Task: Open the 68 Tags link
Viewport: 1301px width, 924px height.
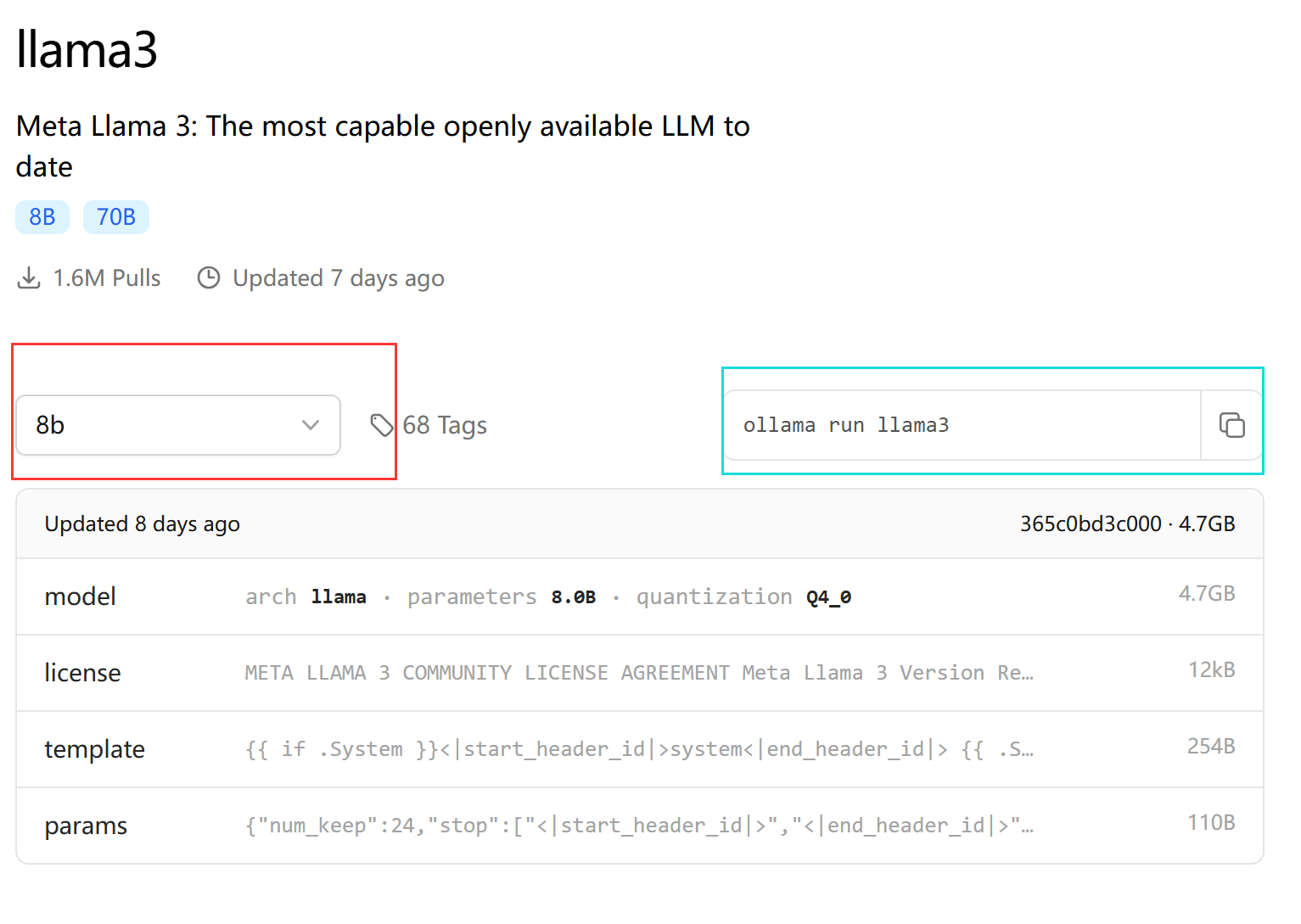Action: click(x=445, y=425)
